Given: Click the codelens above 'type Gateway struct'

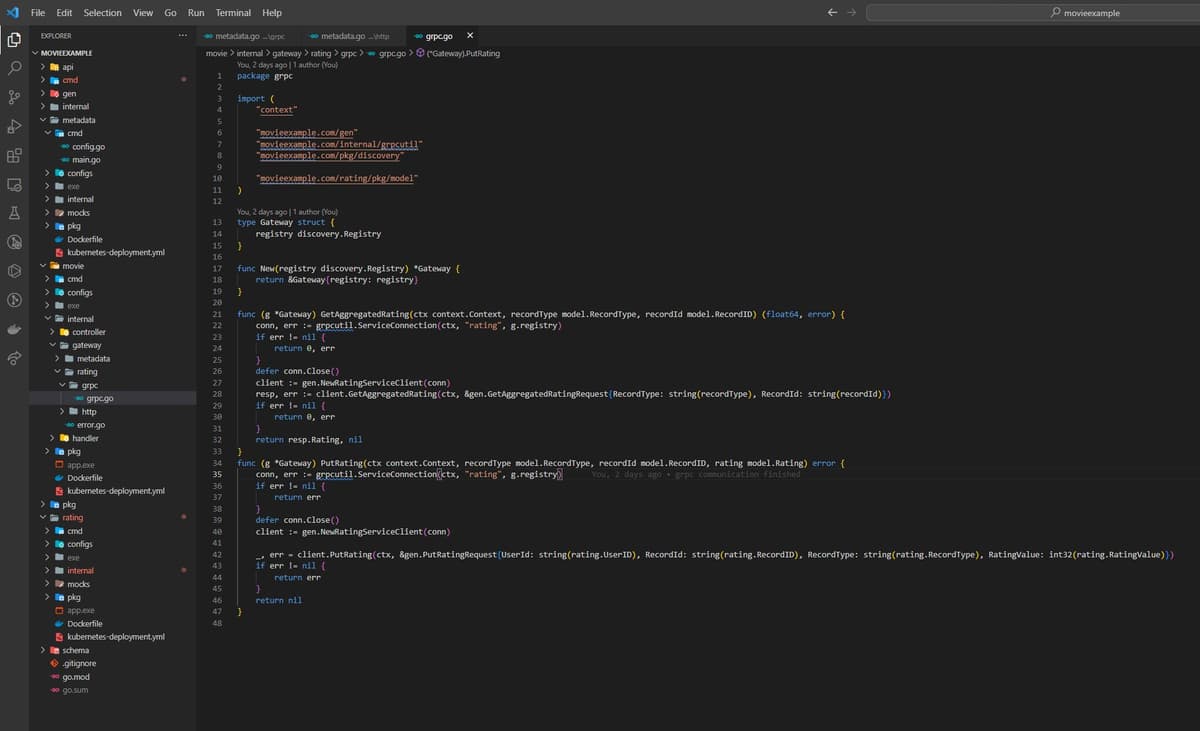Looking at the screenshot, I should coord(287,212).
